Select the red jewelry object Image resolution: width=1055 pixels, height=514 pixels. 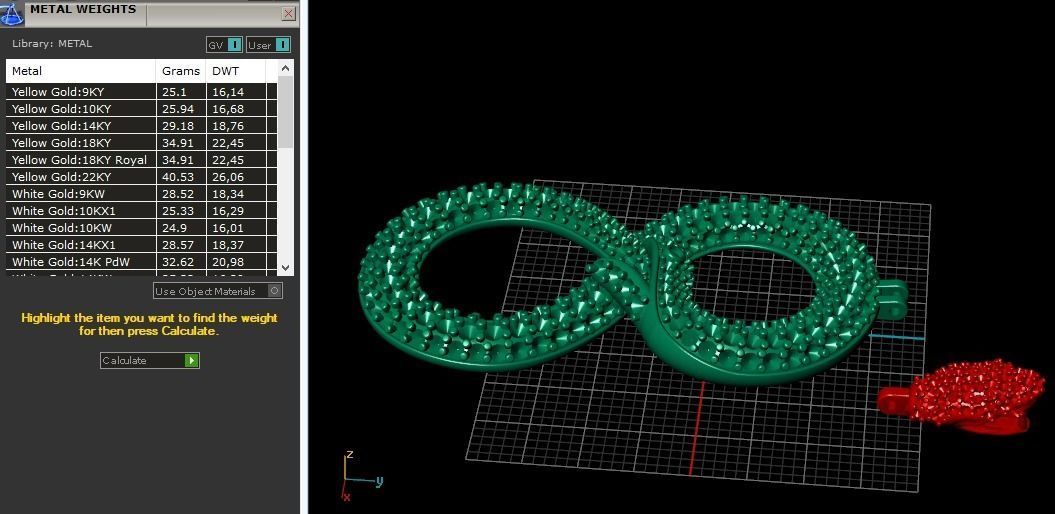click(960, 396)
